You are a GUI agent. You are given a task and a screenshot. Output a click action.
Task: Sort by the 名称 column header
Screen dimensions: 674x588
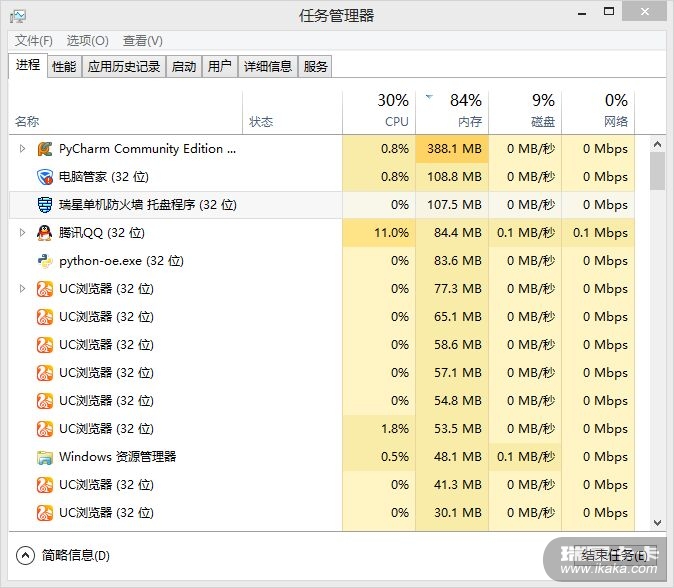click(126, 113)
